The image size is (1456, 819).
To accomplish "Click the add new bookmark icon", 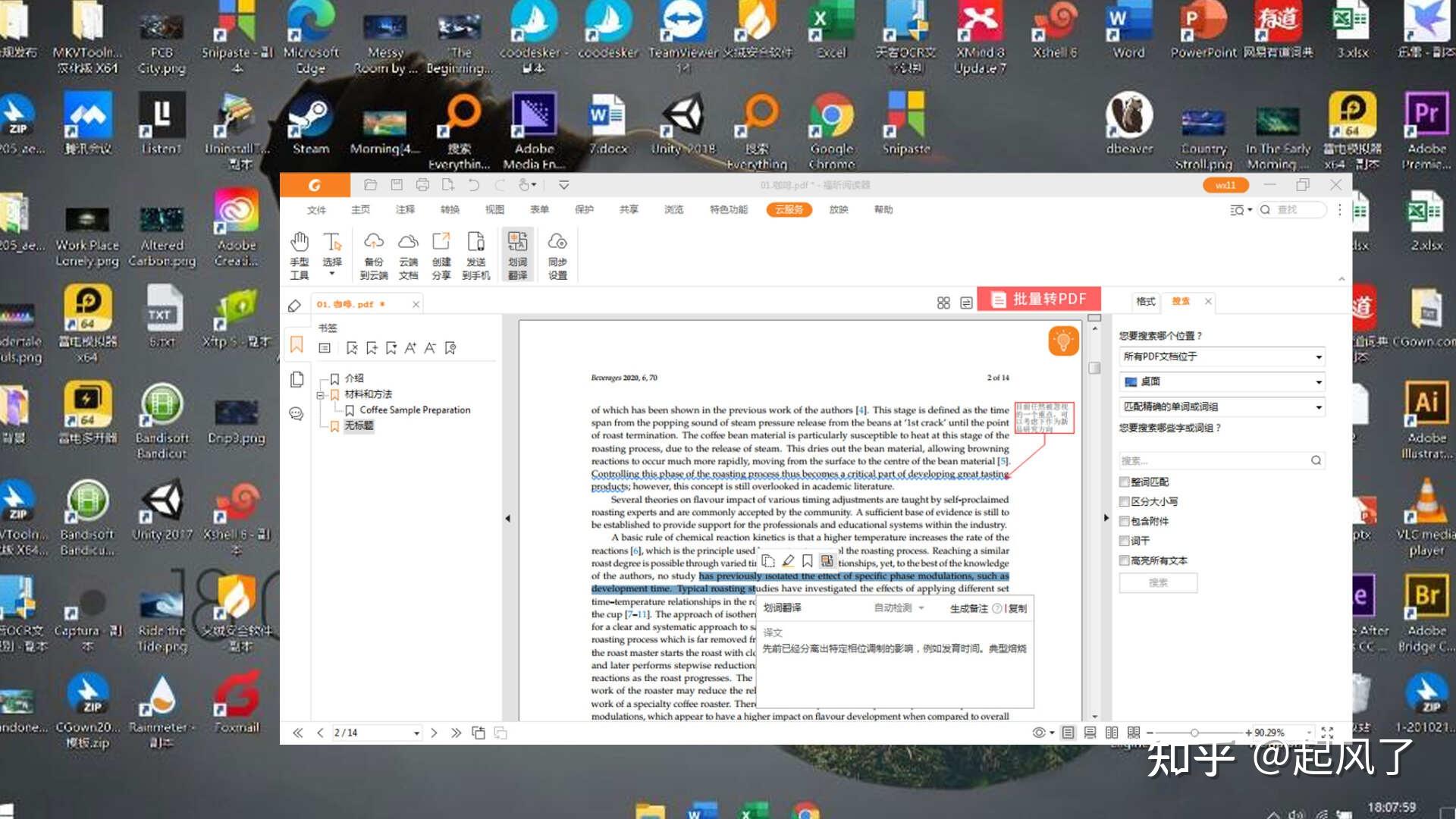I will [x=372, y=348].
